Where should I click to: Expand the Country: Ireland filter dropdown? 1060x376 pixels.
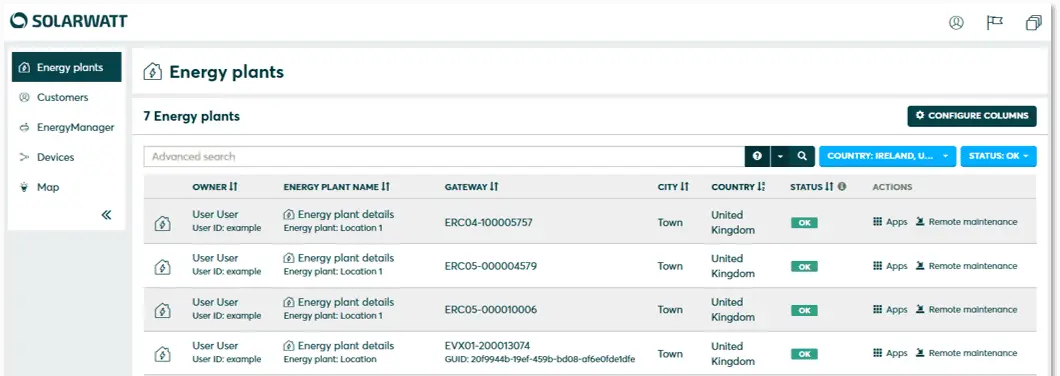tap(888, 156)
